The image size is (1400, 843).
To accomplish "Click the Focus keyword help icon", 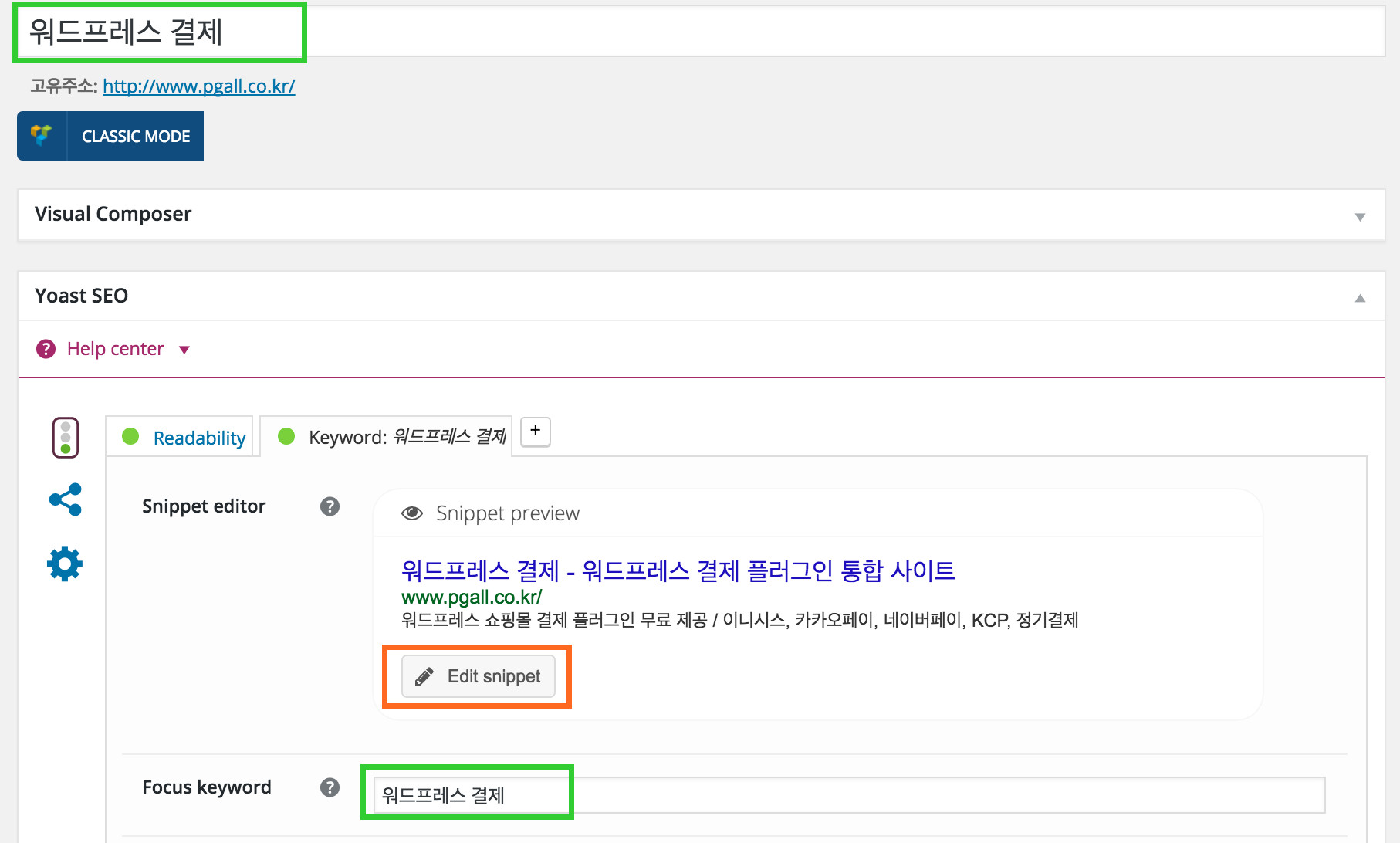I will click(330, 787).
